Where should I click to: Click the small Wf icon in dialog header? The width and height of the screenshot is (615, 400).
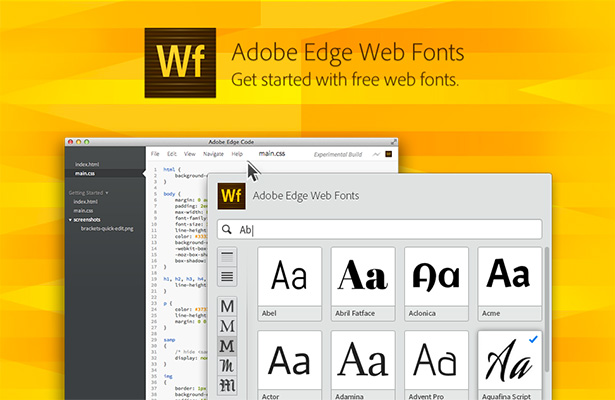coord(231,196)
